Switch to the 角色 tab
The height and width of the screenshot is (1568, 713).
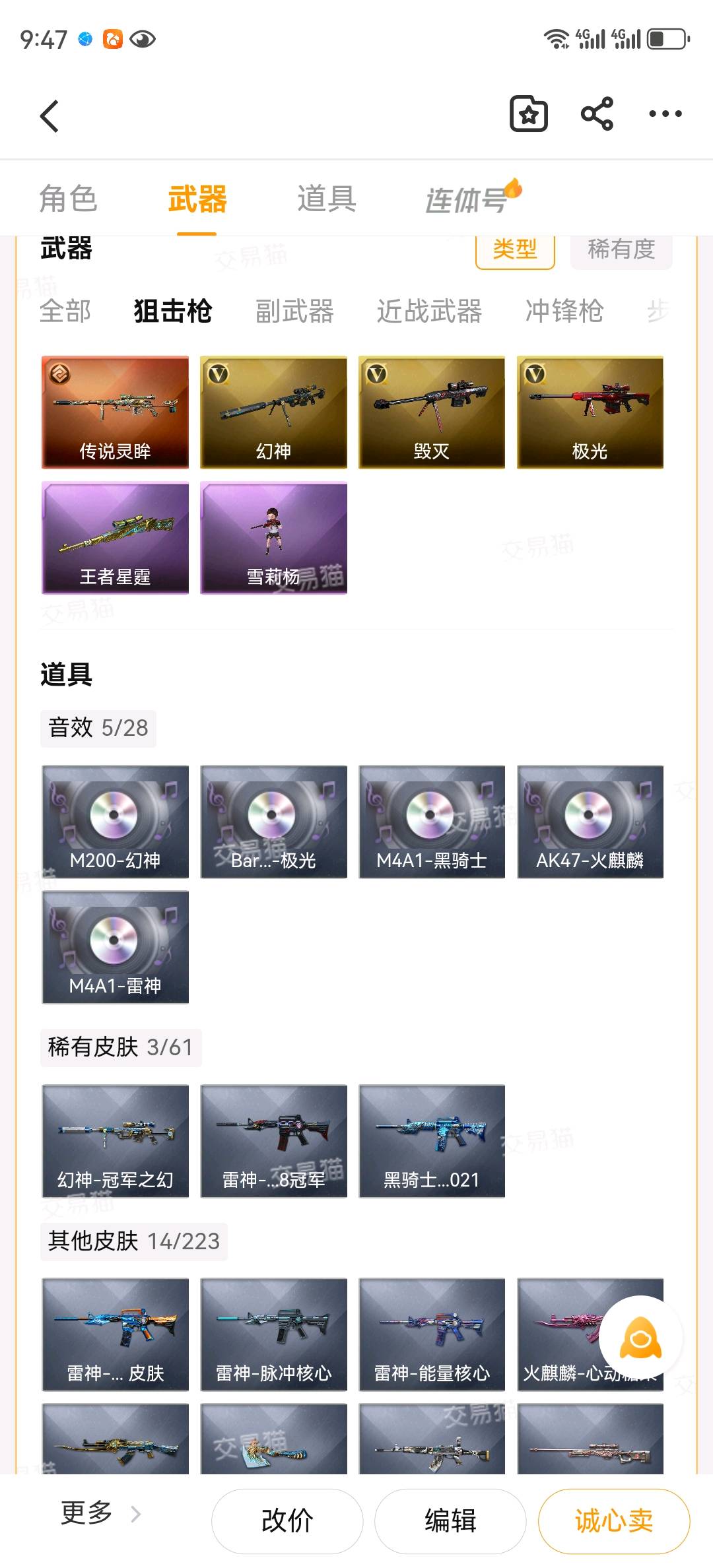[x=68, y=199]
